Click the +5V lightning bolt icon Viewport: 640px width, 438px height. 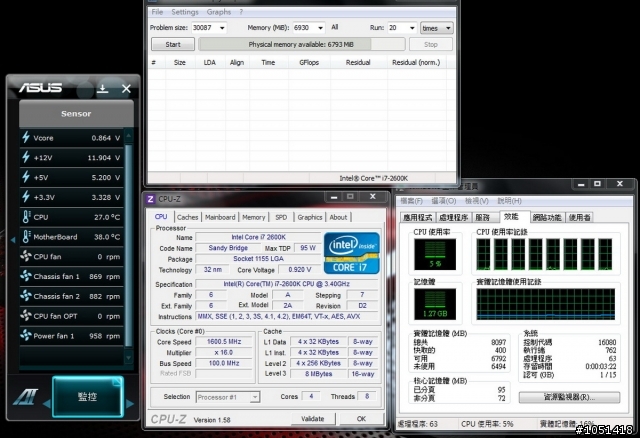point(26,177)
